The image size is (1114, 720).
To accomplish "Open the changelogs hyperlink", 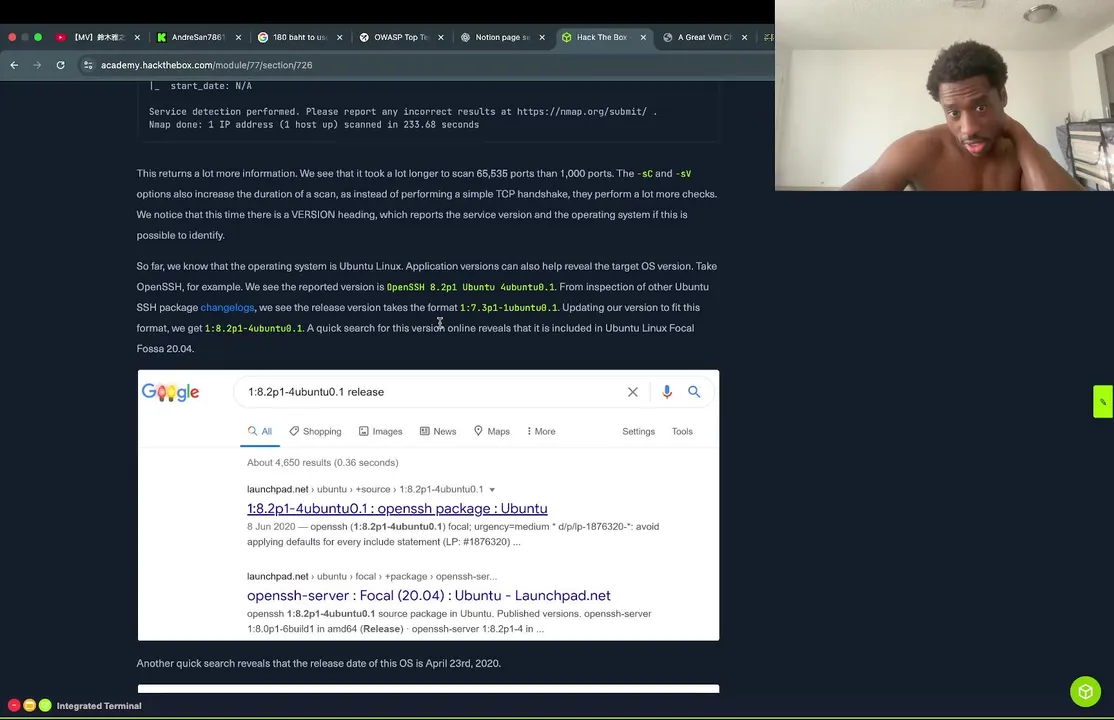I will tap(227, 307).
